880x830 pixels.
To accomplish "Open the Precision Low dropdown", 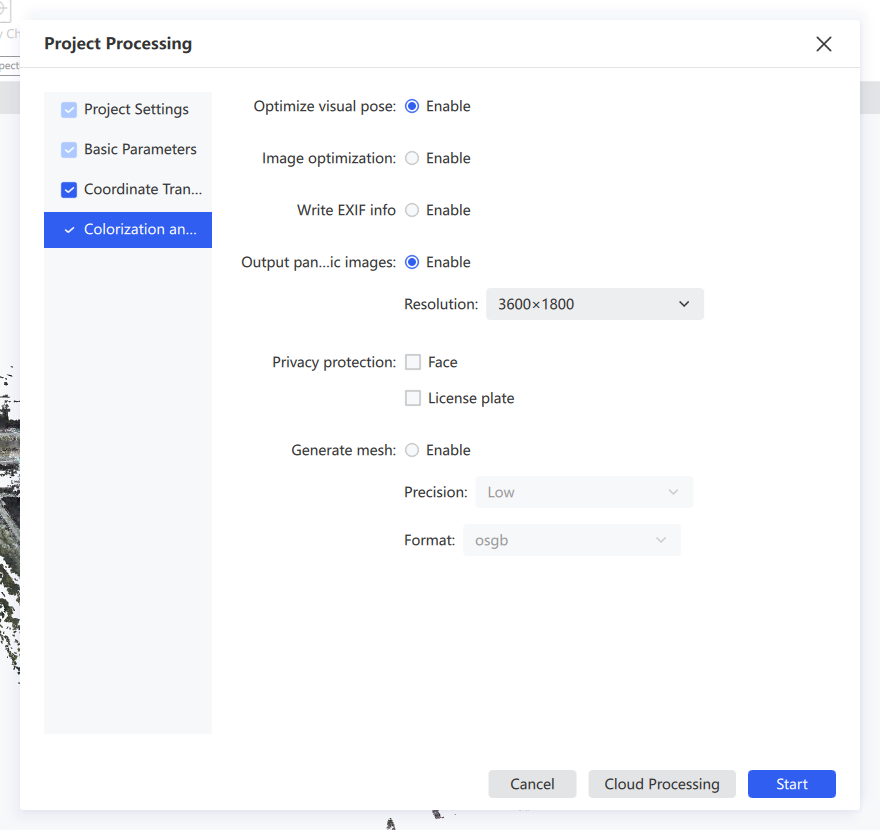I will pyautogui.click(x=584, y=492).
